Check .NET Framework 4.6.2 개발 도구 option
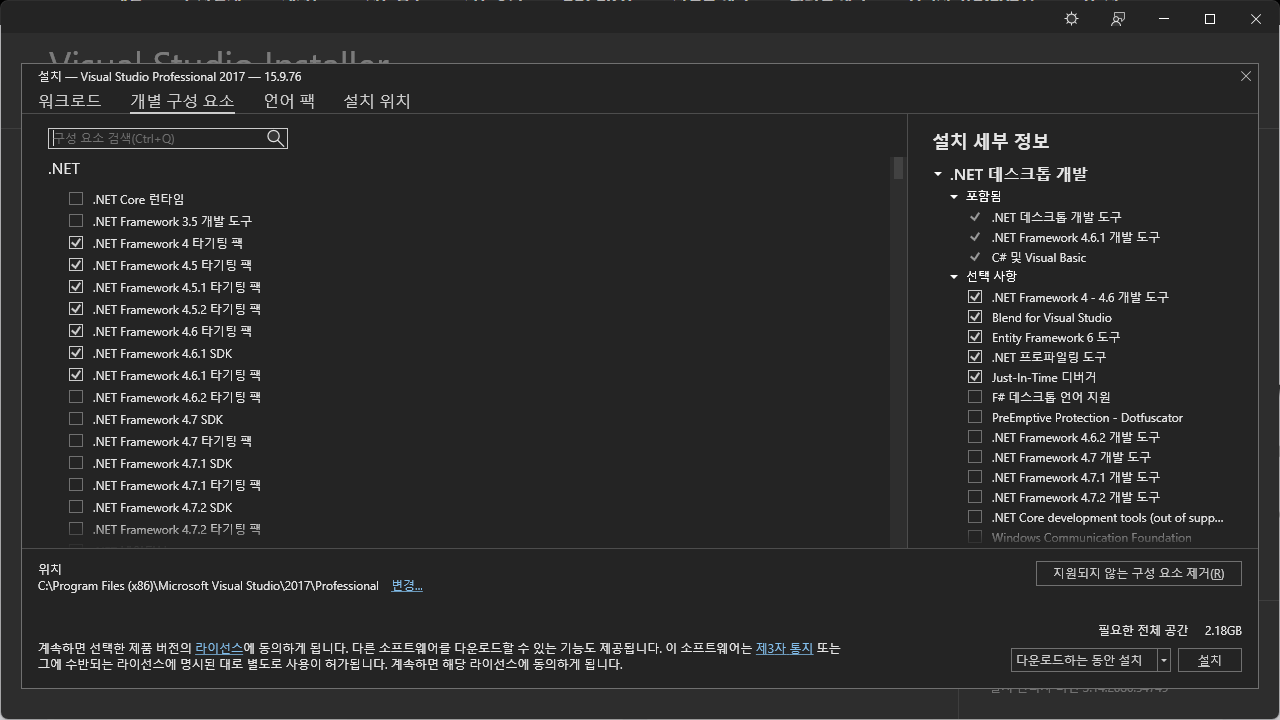The height and width of the screenshot is (720, 1280). pyautogui.click(x=975, y=437)
